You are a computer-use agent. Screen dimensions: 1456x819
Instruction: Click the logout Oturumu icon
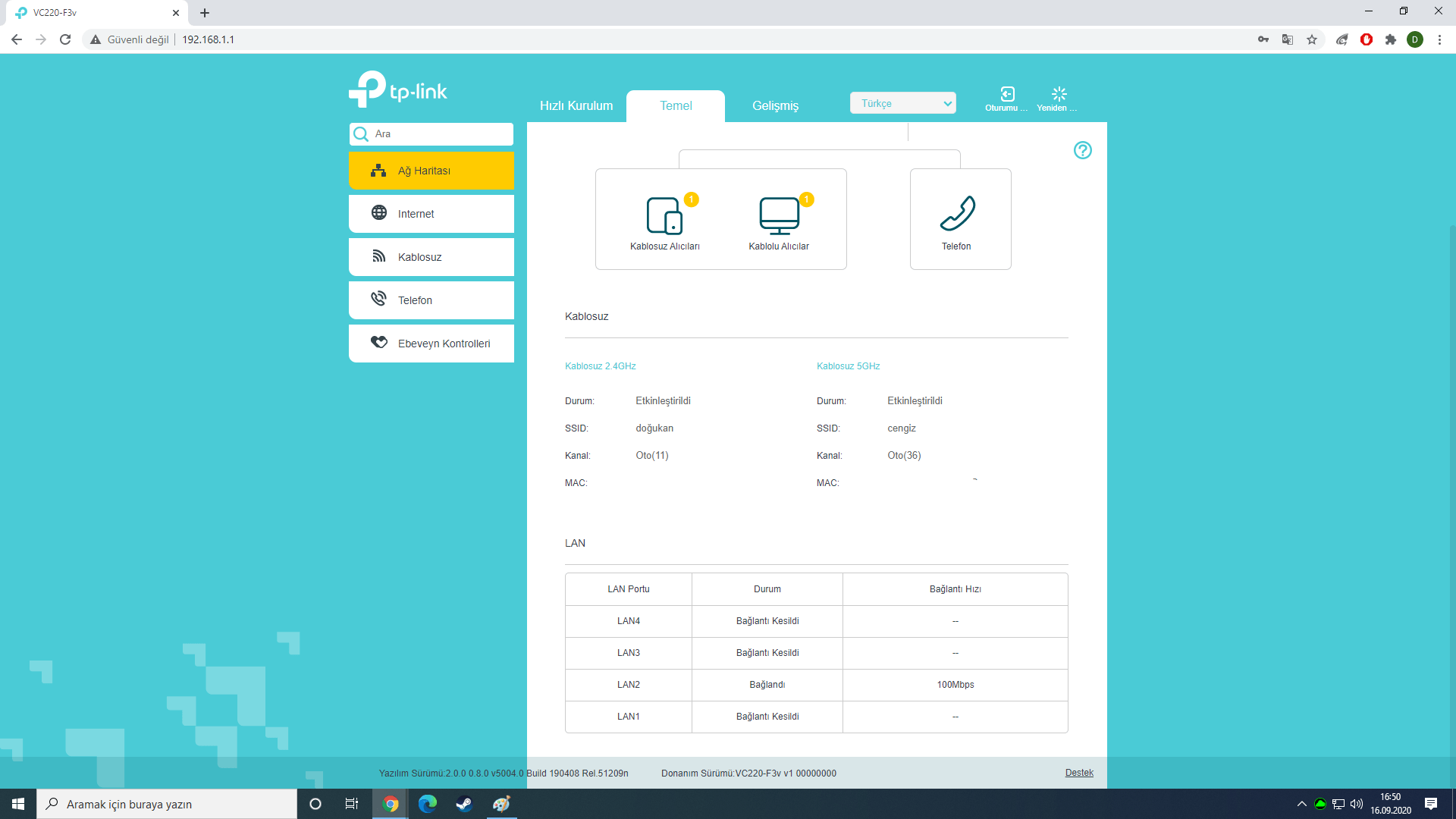(1007, 94)
